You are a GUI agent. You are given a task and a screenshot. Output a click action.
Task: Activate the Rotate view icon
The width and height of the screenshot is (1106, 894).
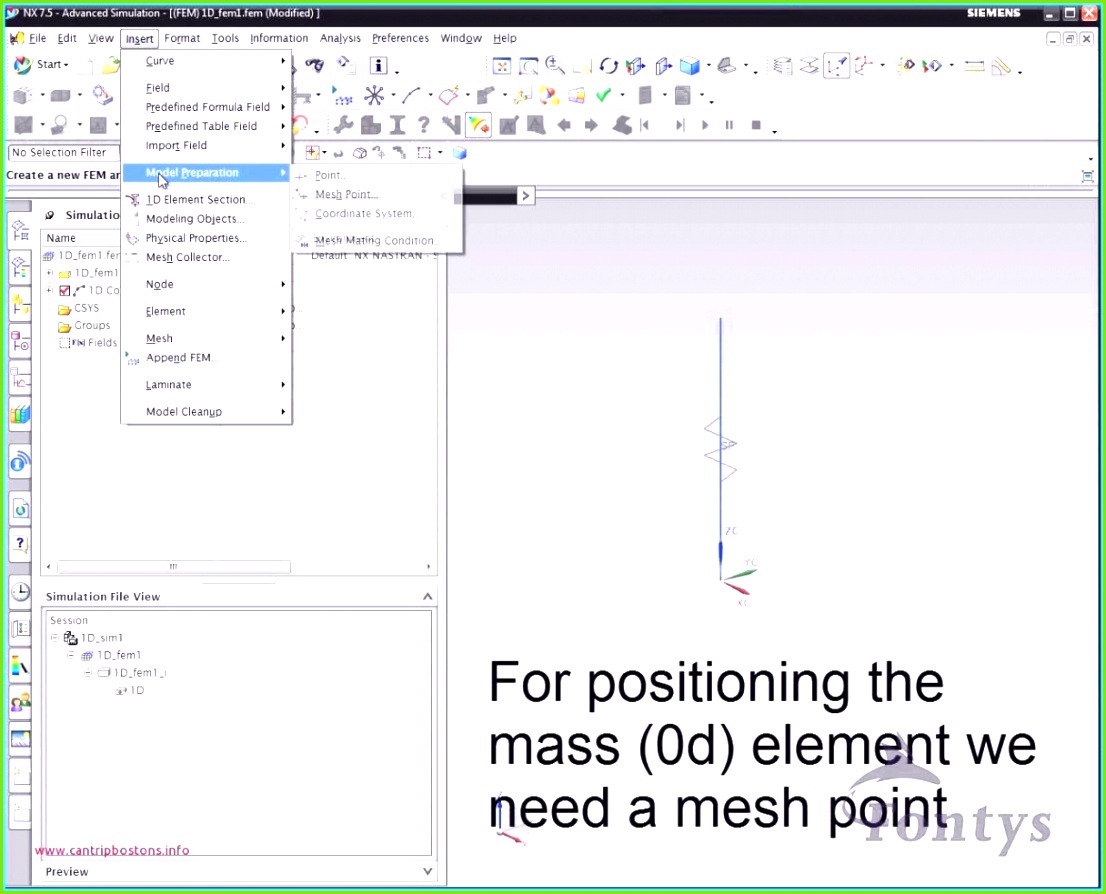tap(608, 66)
